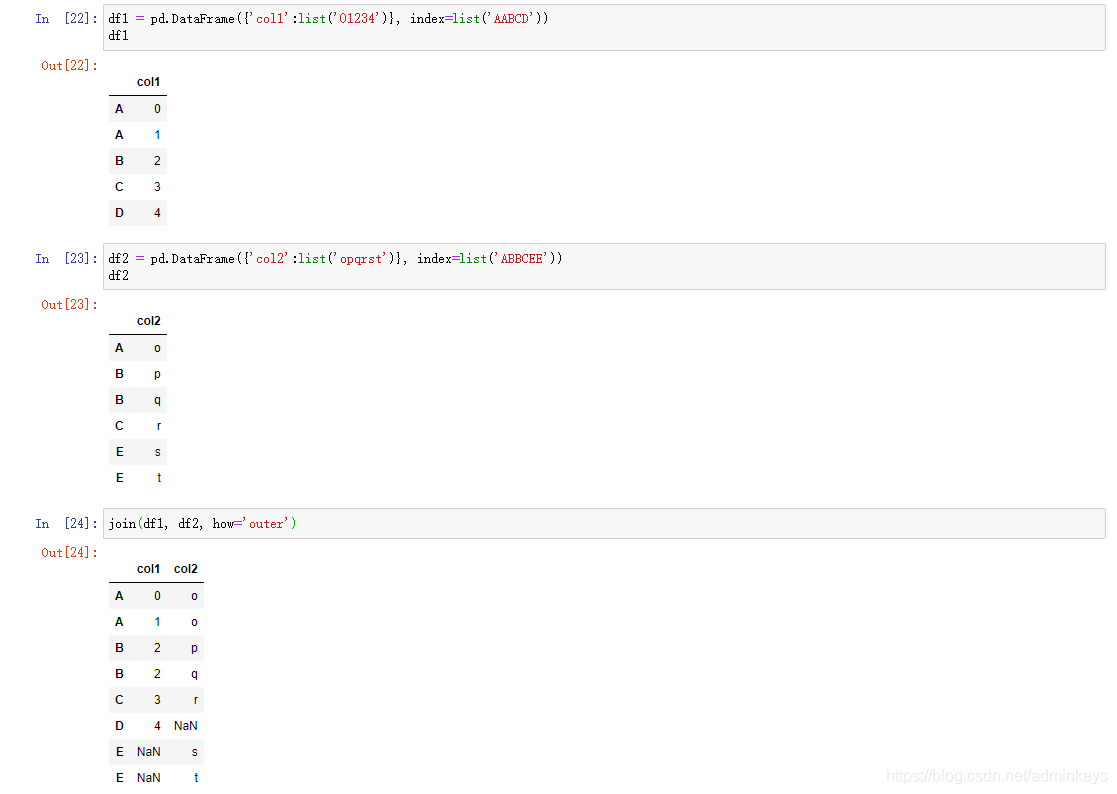This screenshot has width=1117, height=794.
Task: Click value 4 in the df1 table
Action: point(156,212)
